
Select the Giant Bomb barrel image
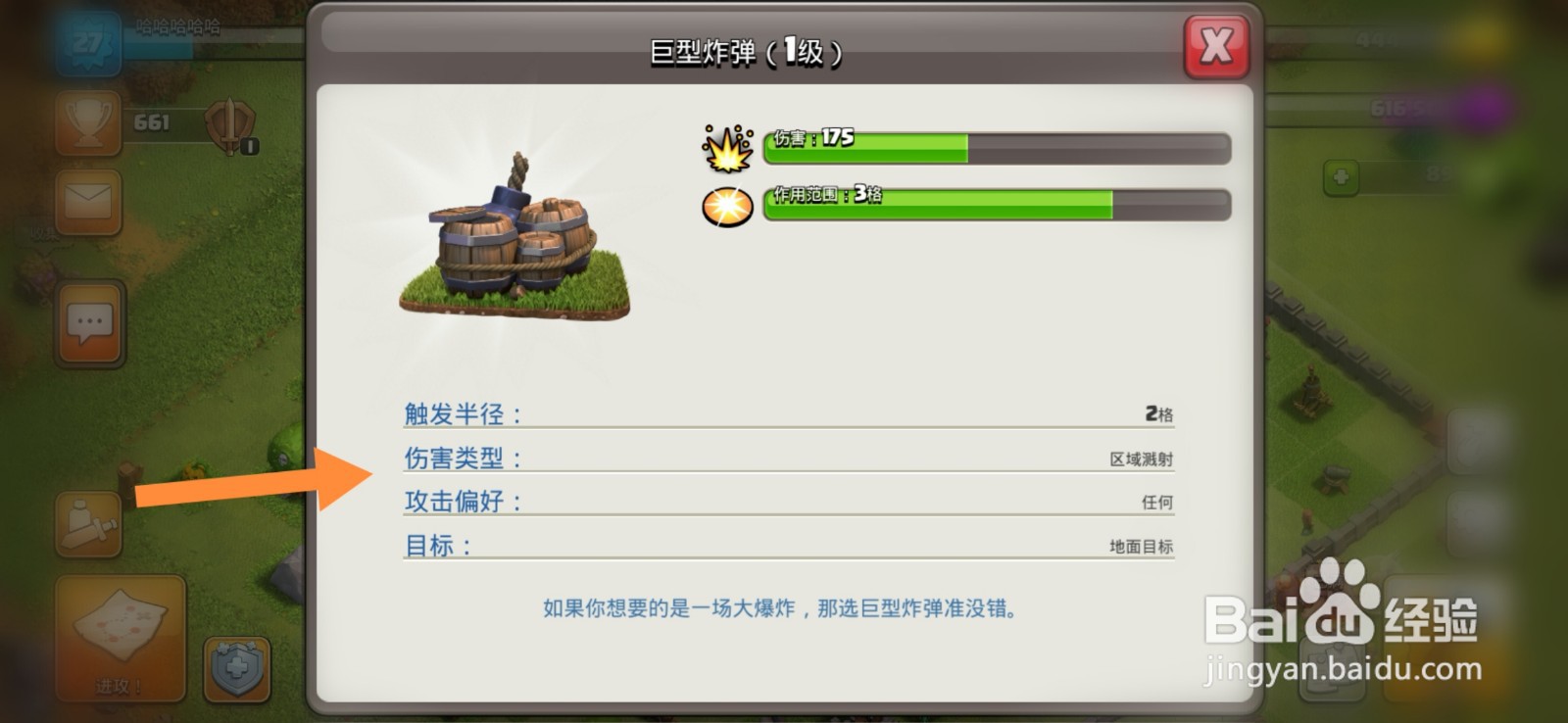(514, 241)
